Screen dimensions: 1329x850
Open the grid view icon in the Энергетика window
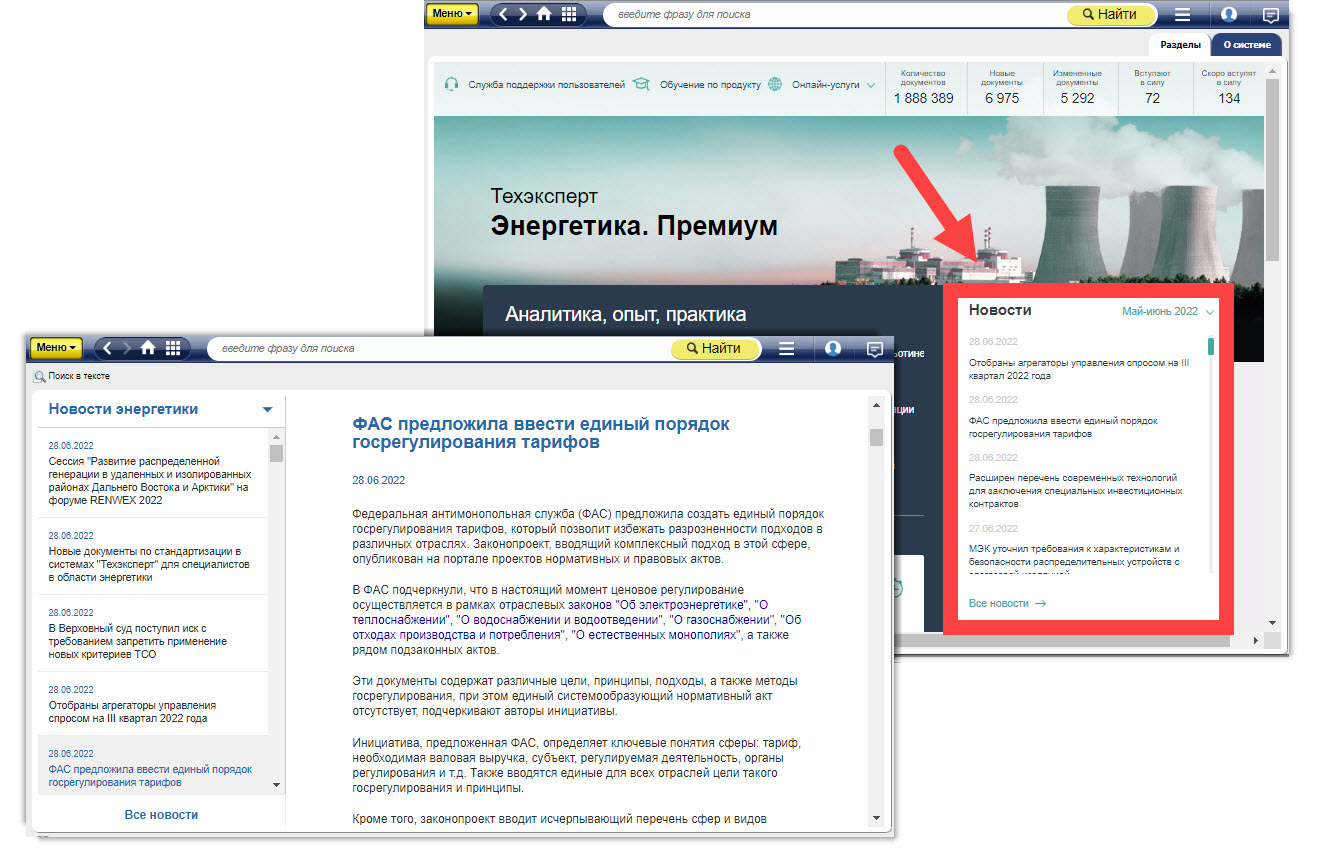(569, 14)
